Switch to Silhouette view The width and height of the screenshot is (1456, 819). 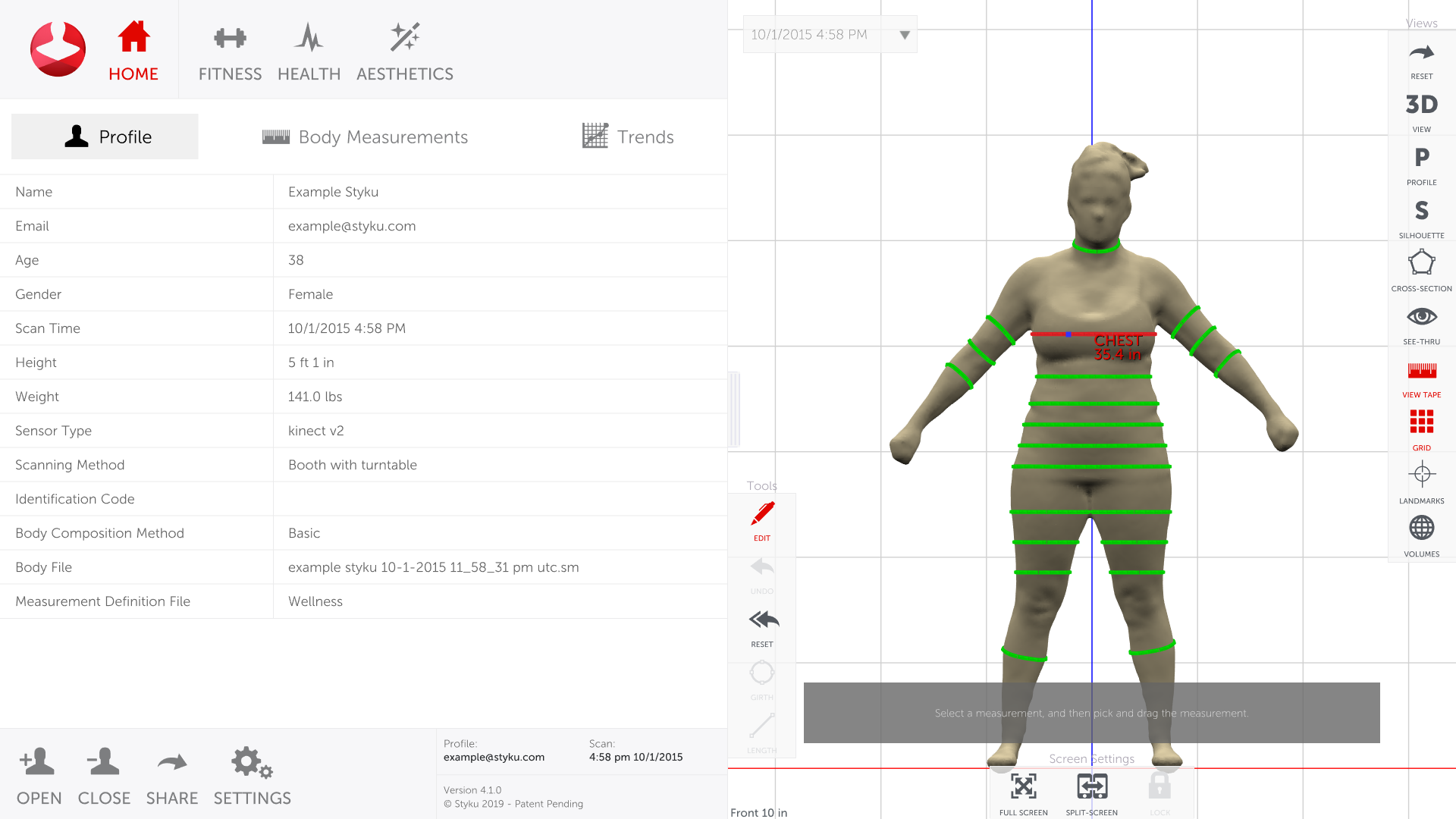tap(1421, 211)
